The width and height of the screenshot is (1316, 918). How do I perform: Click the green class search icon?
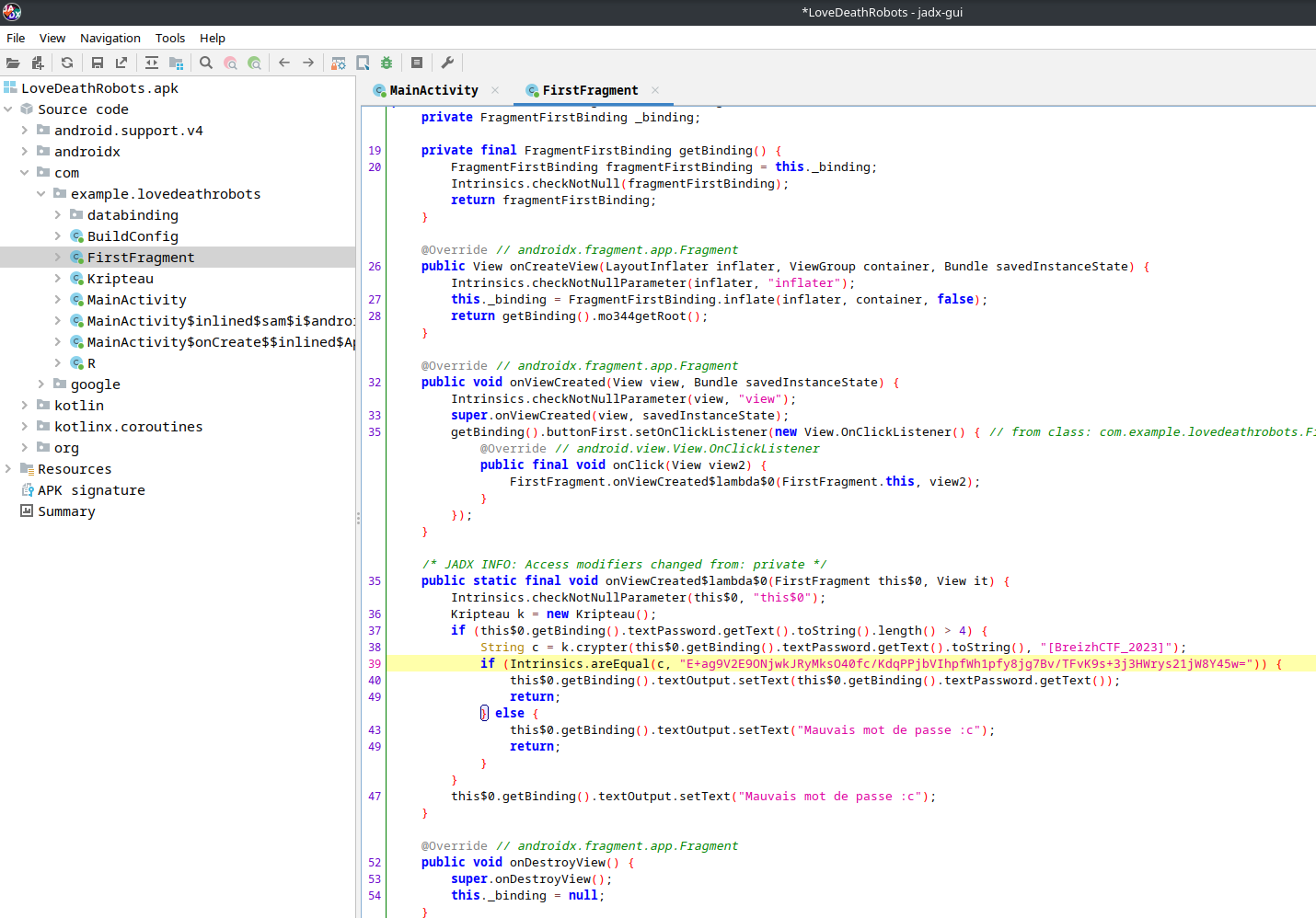point(255,63)
